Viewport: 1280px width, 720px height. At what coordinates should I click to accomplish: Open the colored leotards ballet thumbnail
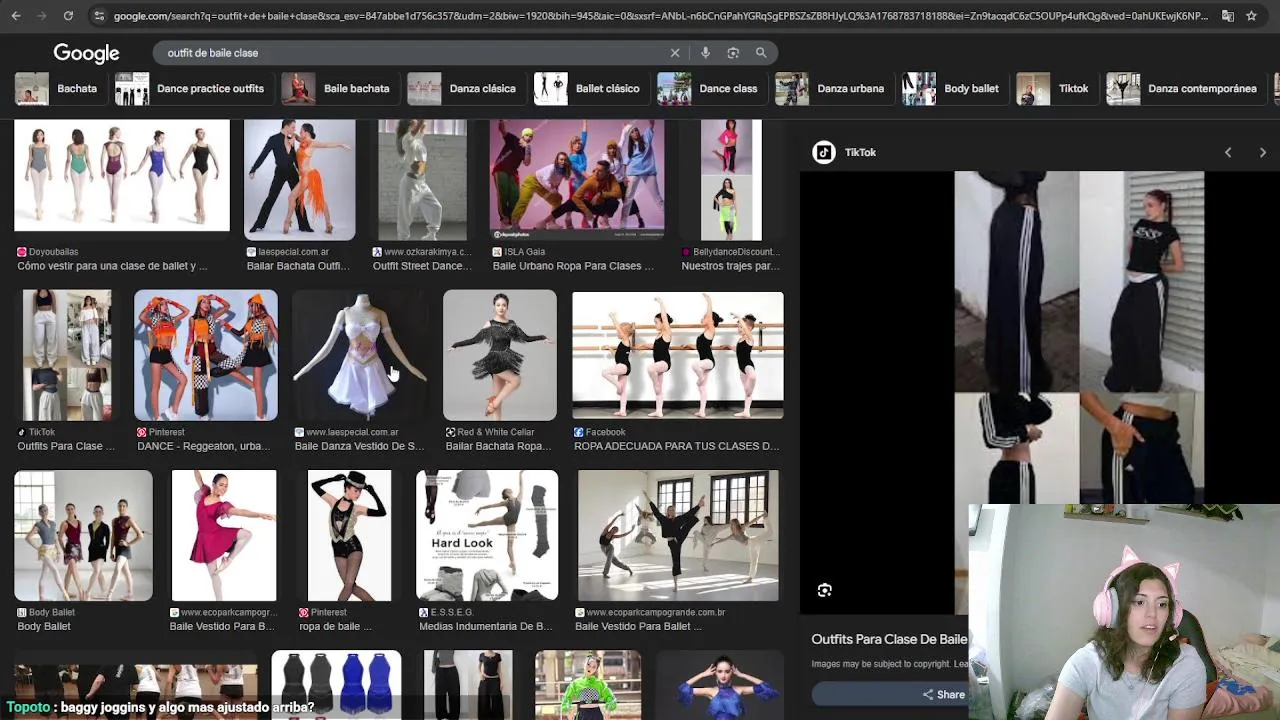122,177
